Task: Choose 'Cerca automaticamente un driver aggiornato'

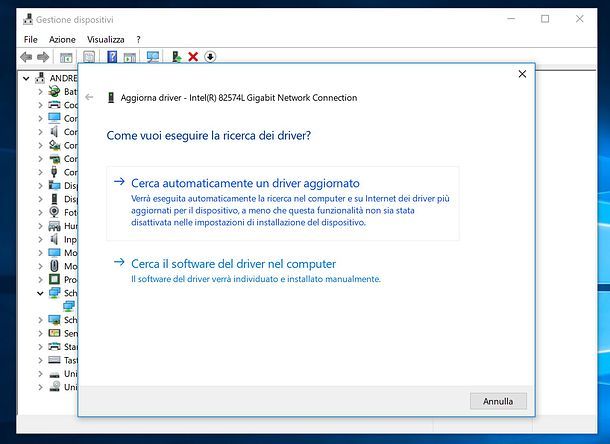Action: coord(283,203)
